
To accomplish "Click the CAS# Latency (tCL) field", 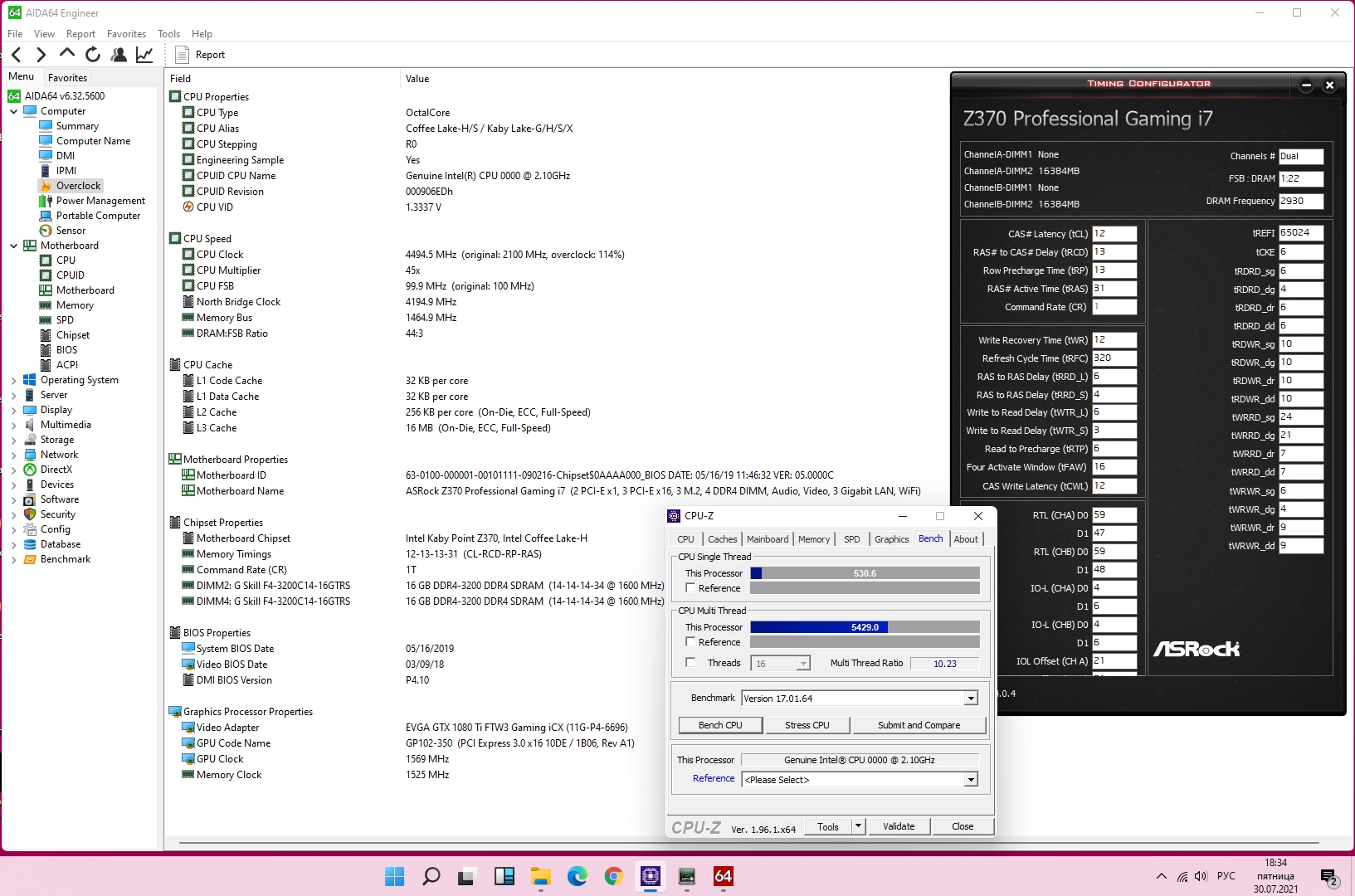I will click(x=1114, y=234).
